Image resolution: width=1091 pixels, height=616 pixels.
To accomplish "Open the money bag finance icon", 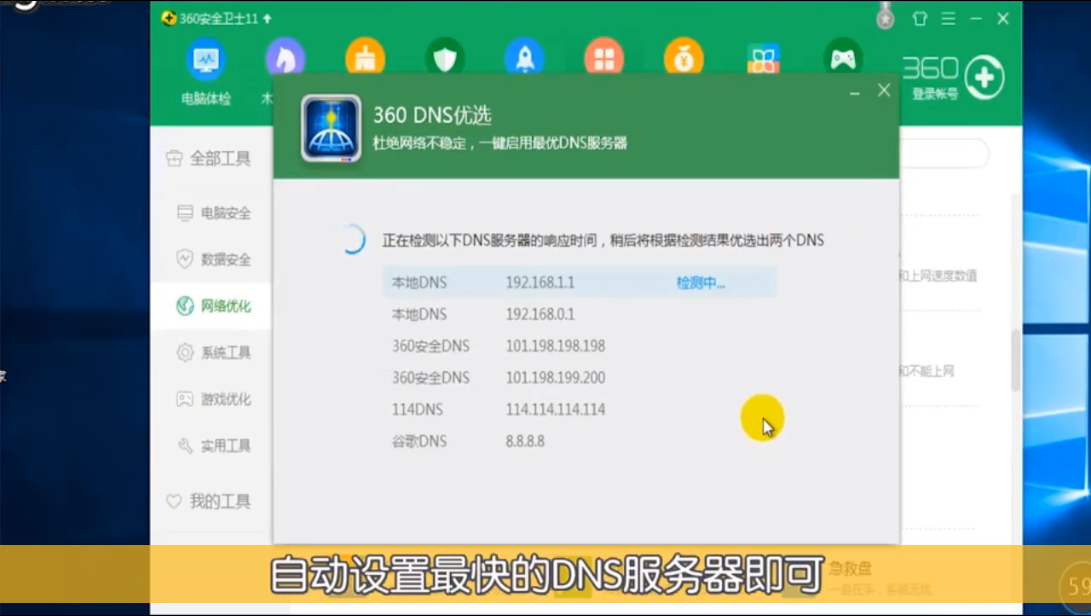I will [684, 58].
